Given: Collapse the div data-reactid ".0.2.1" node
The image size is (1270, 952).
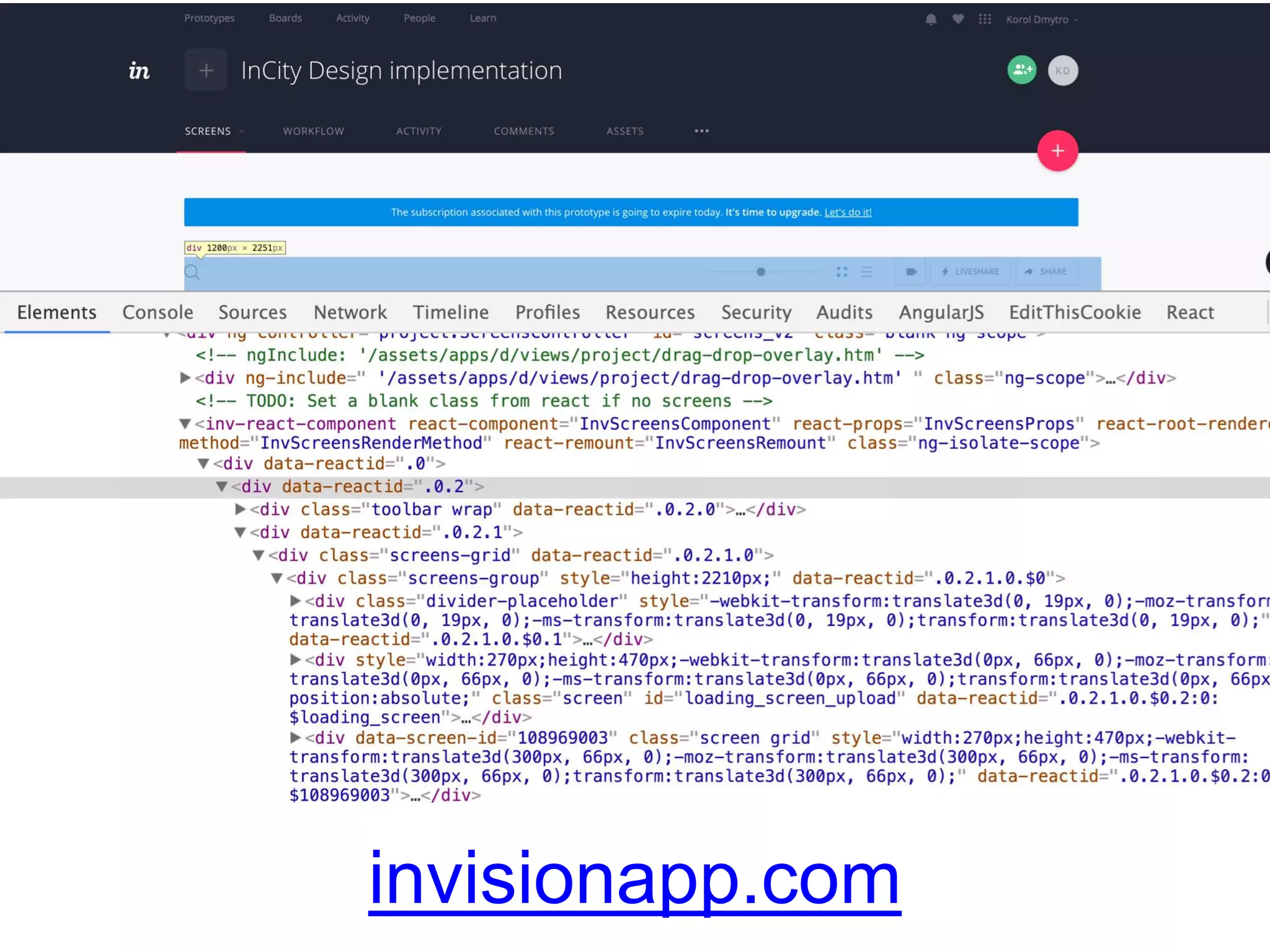Looking at the screenshot, I should point(240,532).
